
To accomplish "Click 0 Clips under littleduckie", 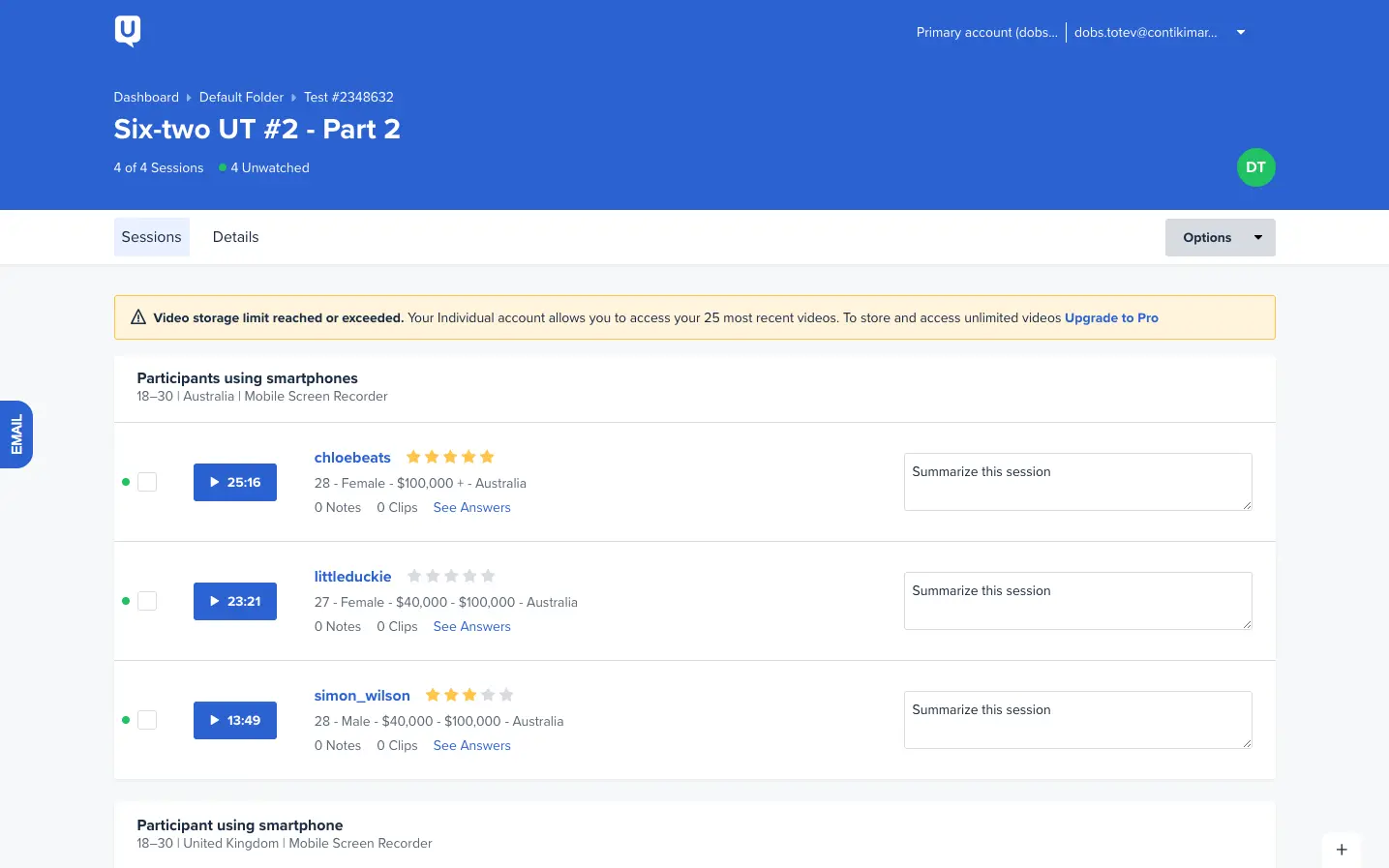I will (x=397, y=626).
